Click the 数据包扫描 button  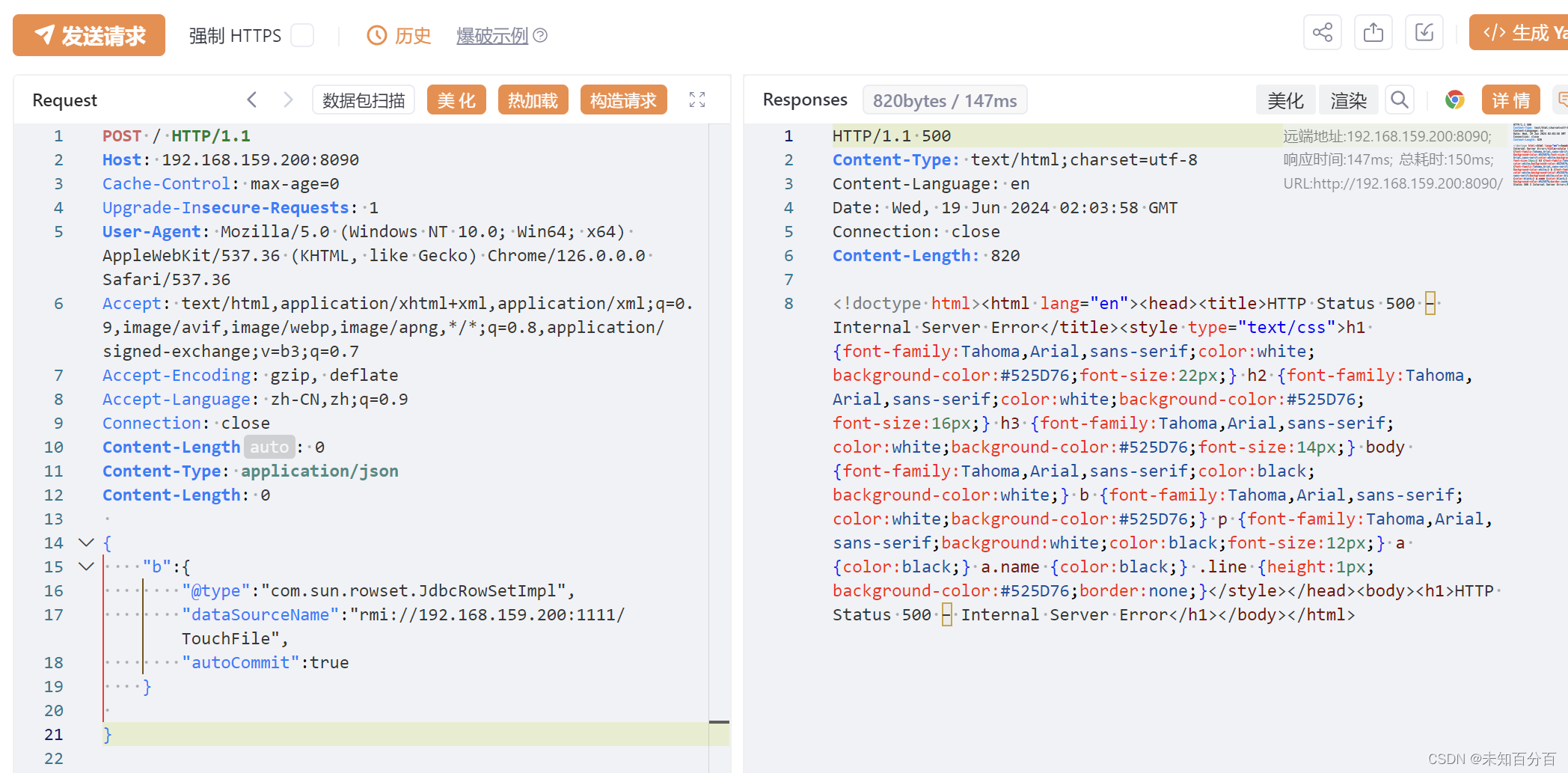[364, 100]
